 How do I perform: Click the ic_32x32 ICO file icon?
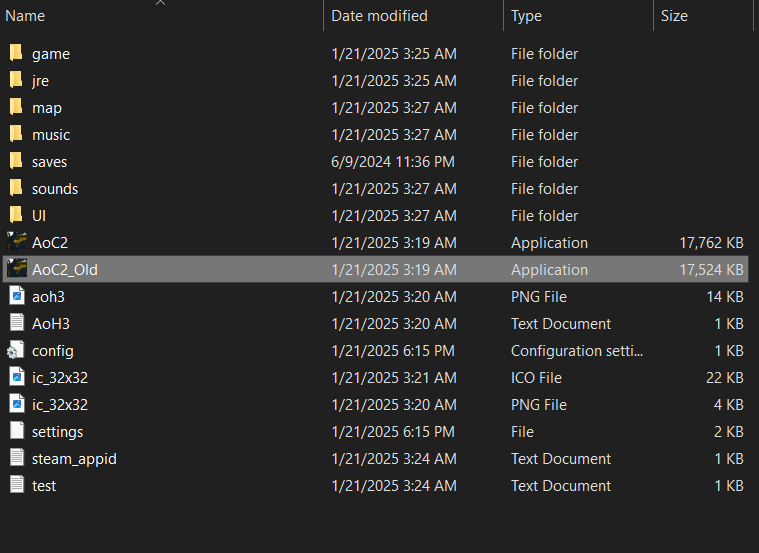click(x=16, y=377)
